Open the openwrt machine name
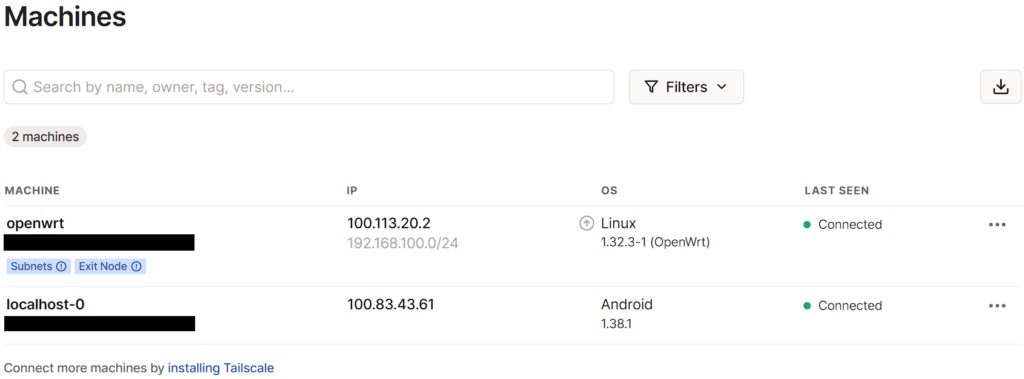The width and height of the screenshot is (1024, 379). click(35, 223)
